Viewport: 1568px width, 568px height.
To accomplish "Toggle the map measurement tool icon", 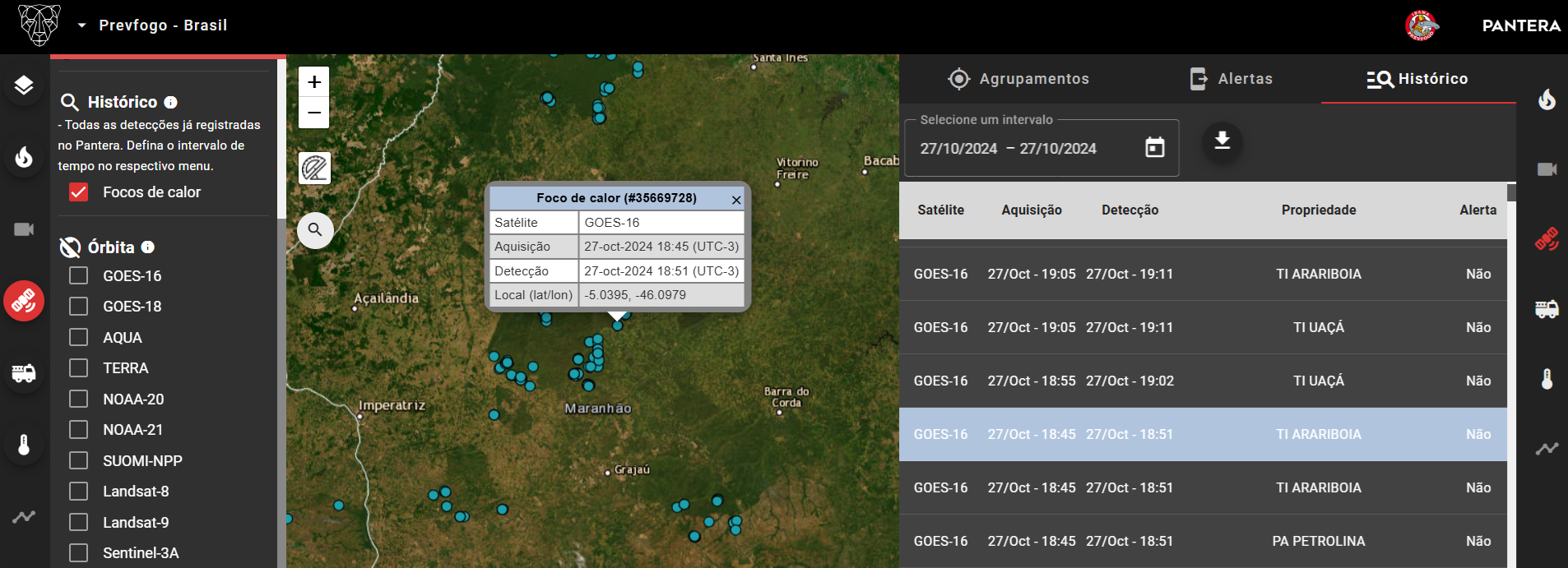I will pyautogui.click(x=314, y=169).
